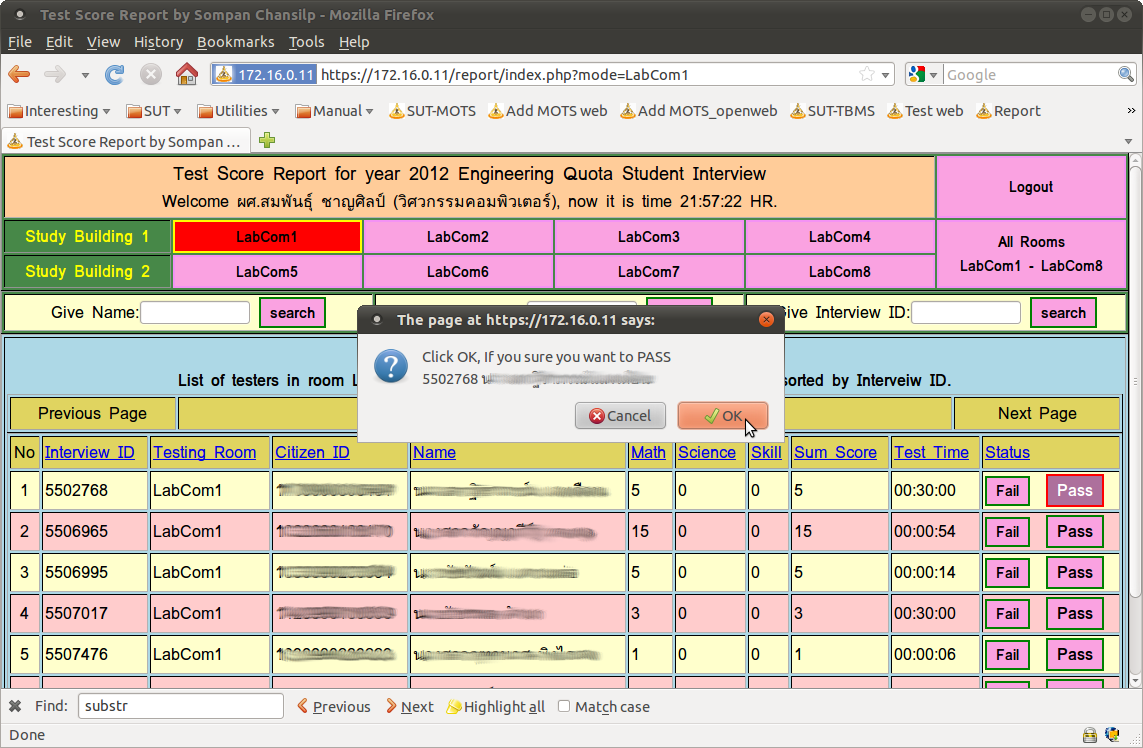Expand the Utilities bookmarks folder
This screenshot has height=748, width=1143.
pos(238,111)
